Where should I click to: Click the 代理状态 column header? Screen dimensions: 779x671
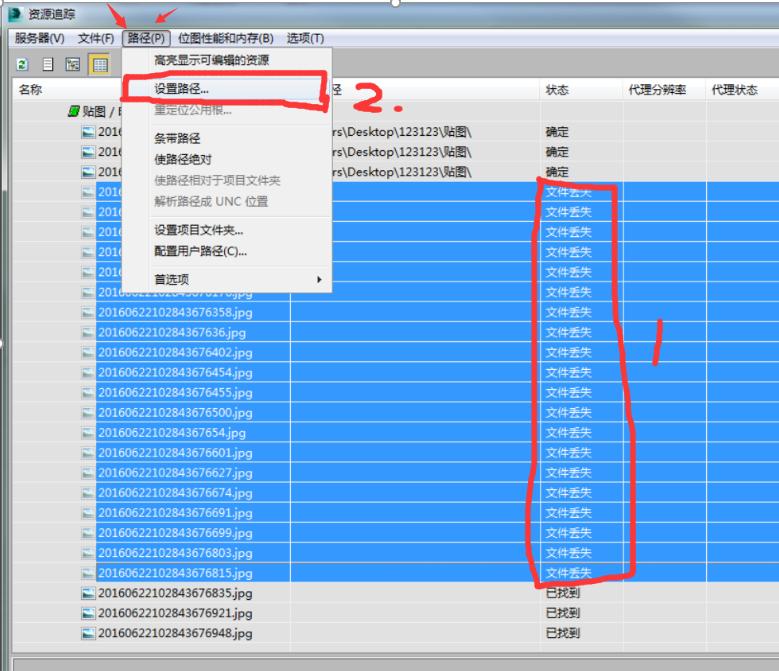(734, 90)
